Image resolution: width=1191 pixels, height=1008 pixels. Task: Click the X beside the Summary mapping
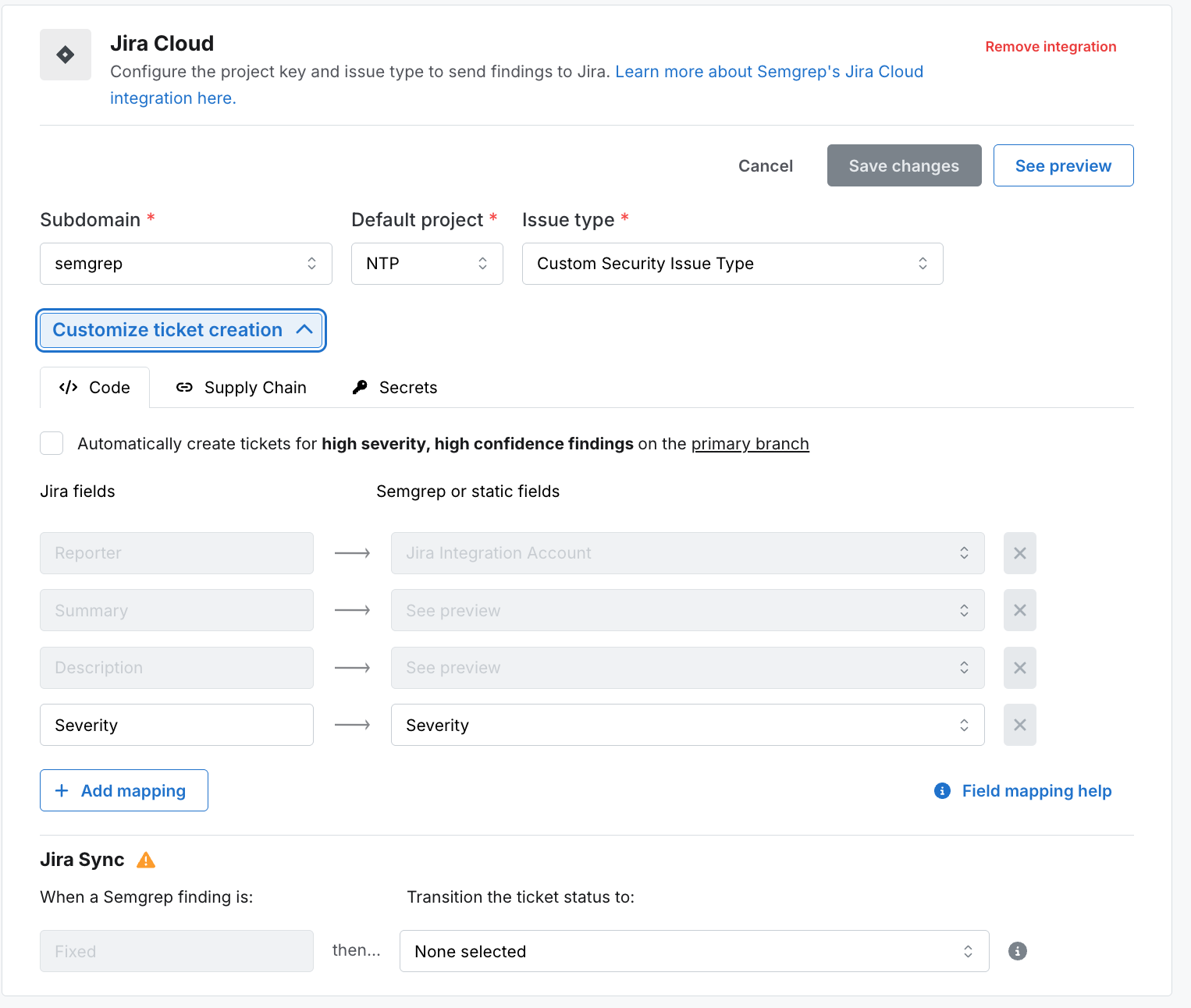tap(1019, 610)
